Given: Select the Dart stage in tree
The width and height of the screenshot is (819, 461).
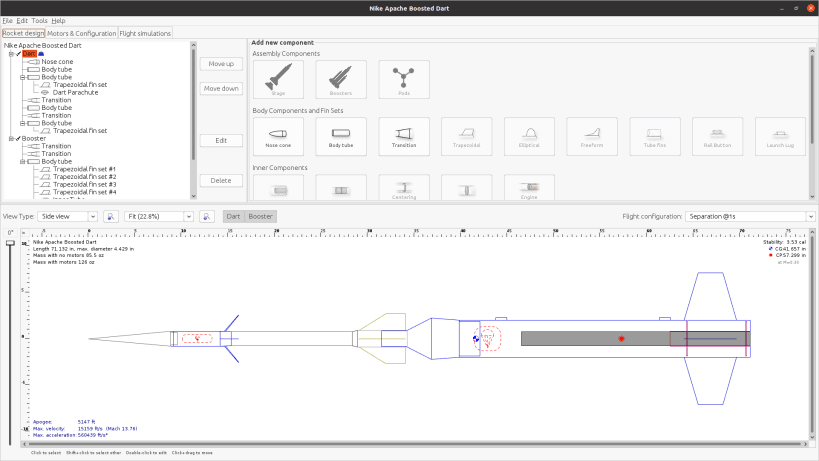Looking at the screenshot, I should pos(29,54).
